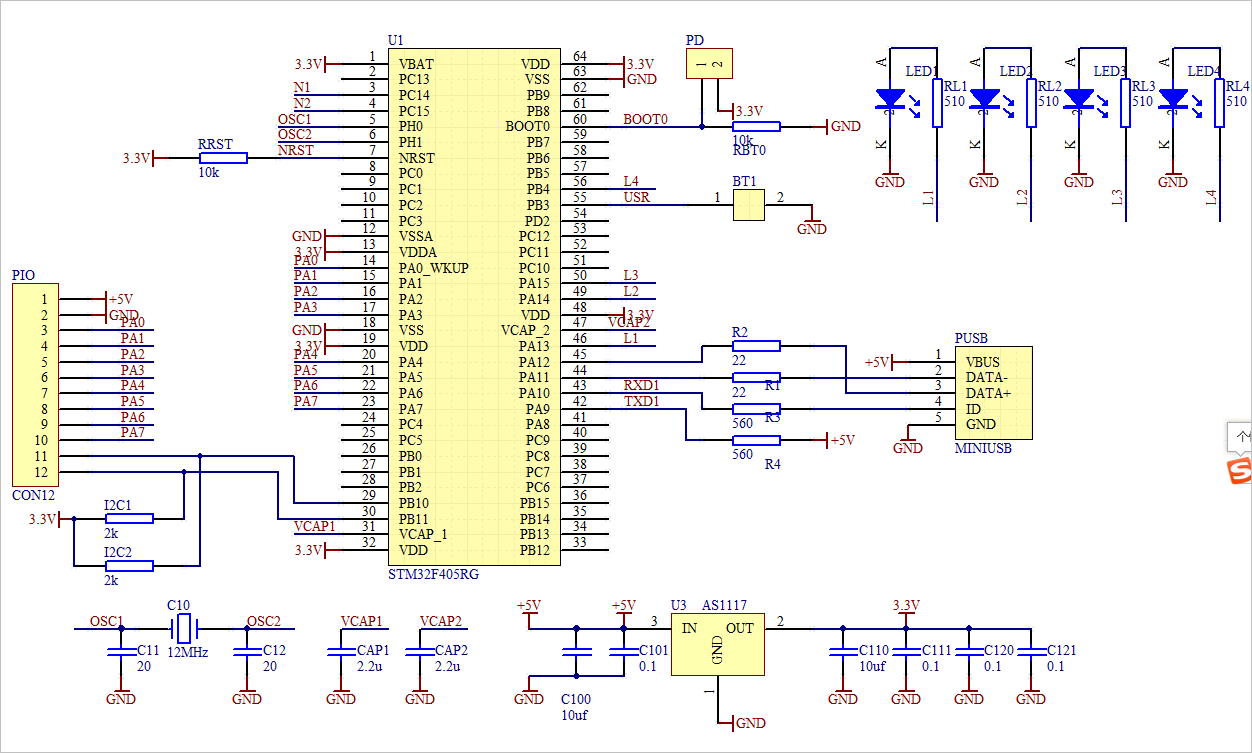Click the AS1117 regulator U3 symbol
Image resolution: width=1252 pixels, height=753 pixels.
click(717, 644)
